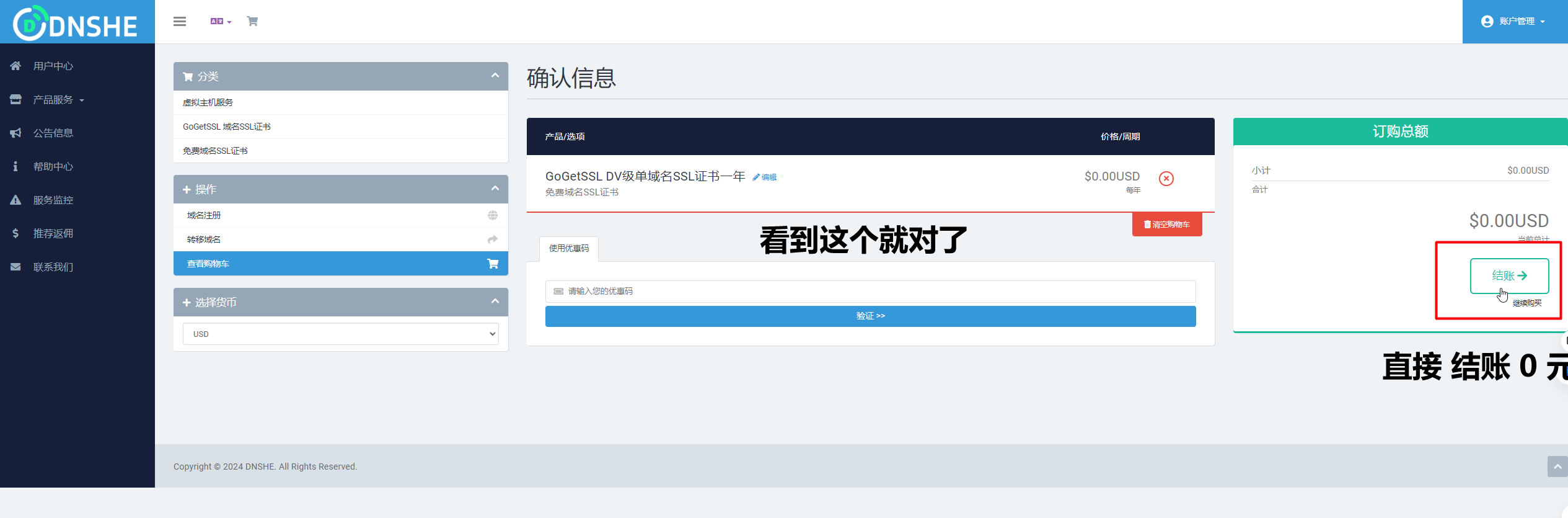This screenshot has height=518, width=1568.
Task: Click the megaphone icon beside 公告信息
Action: (15, 133)
